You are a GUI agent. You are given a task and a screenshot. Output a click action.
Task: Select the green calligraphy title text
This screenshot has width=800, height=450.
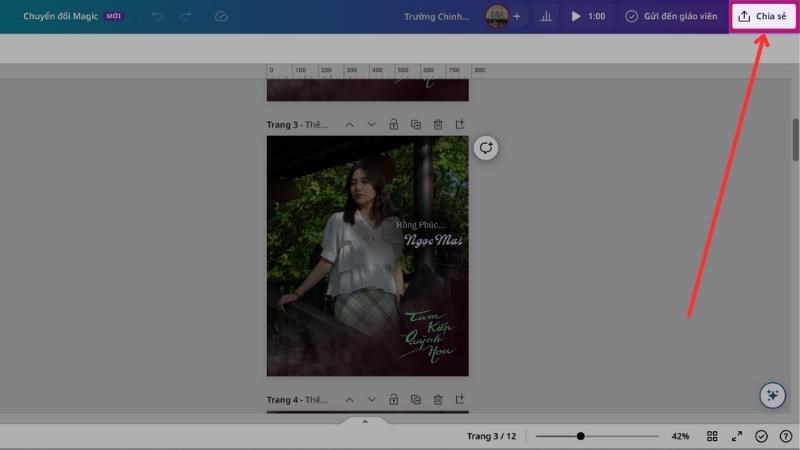tap(428, 337)
